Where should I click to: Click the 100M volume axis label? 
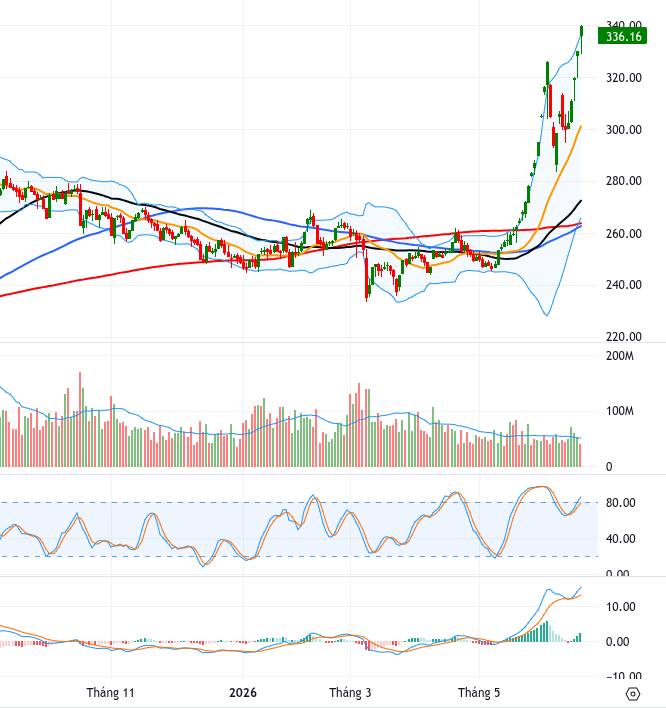pos(619,411)
